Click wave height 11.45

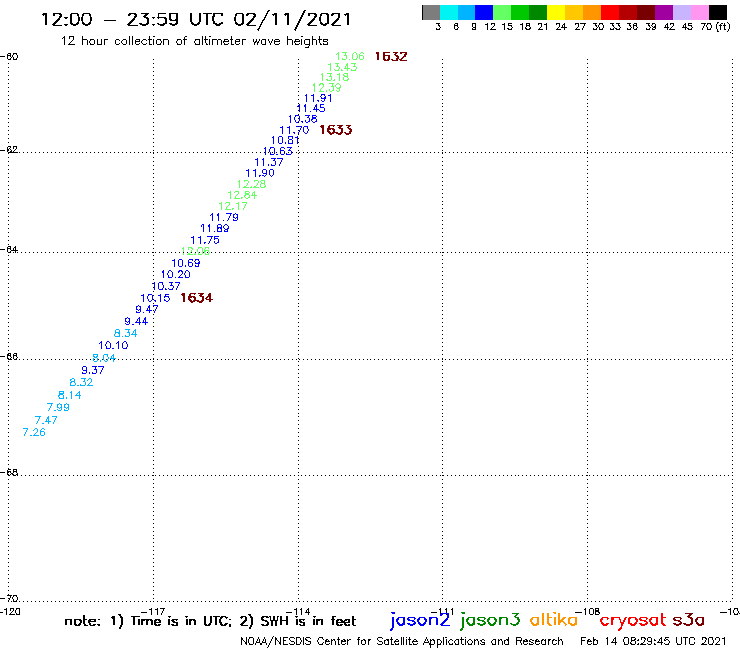311,108
